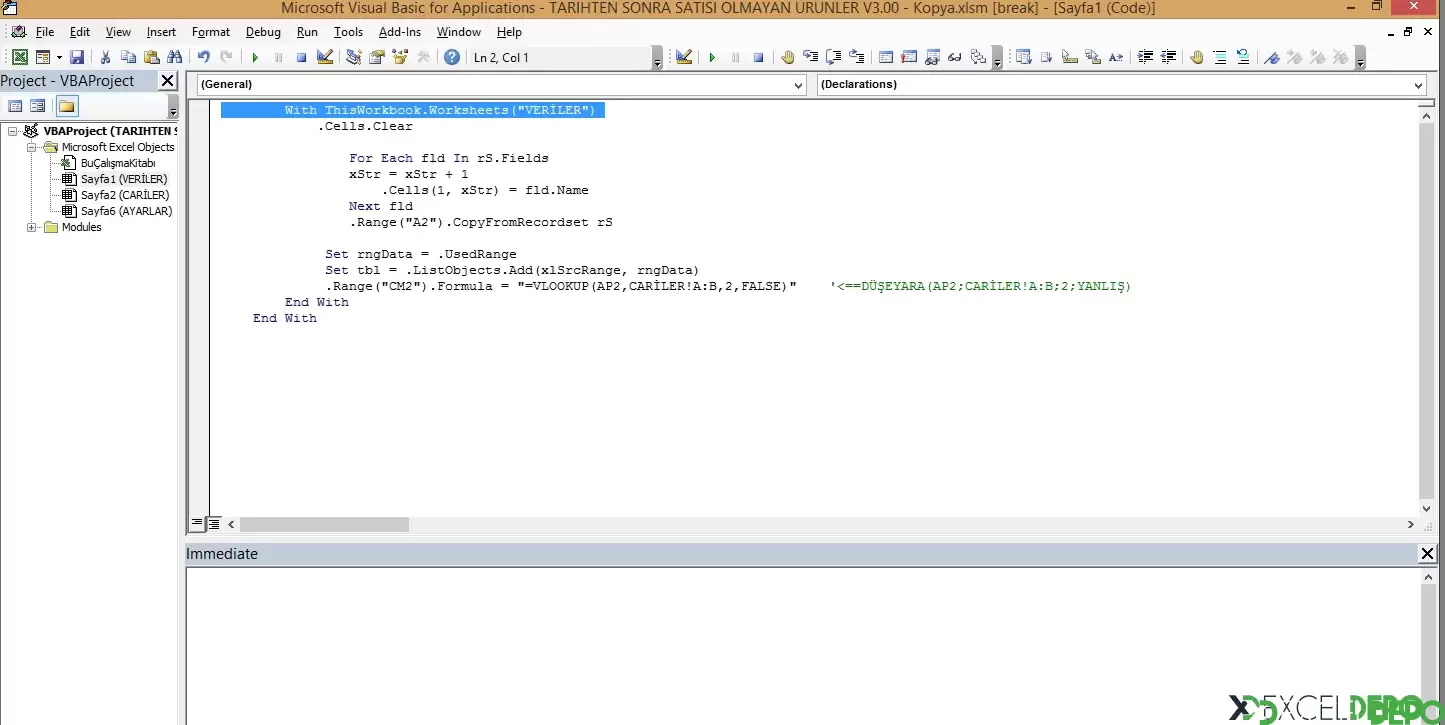Open the Debug menu
This screenshot has height=725, width=1445.
pos(263,32)
